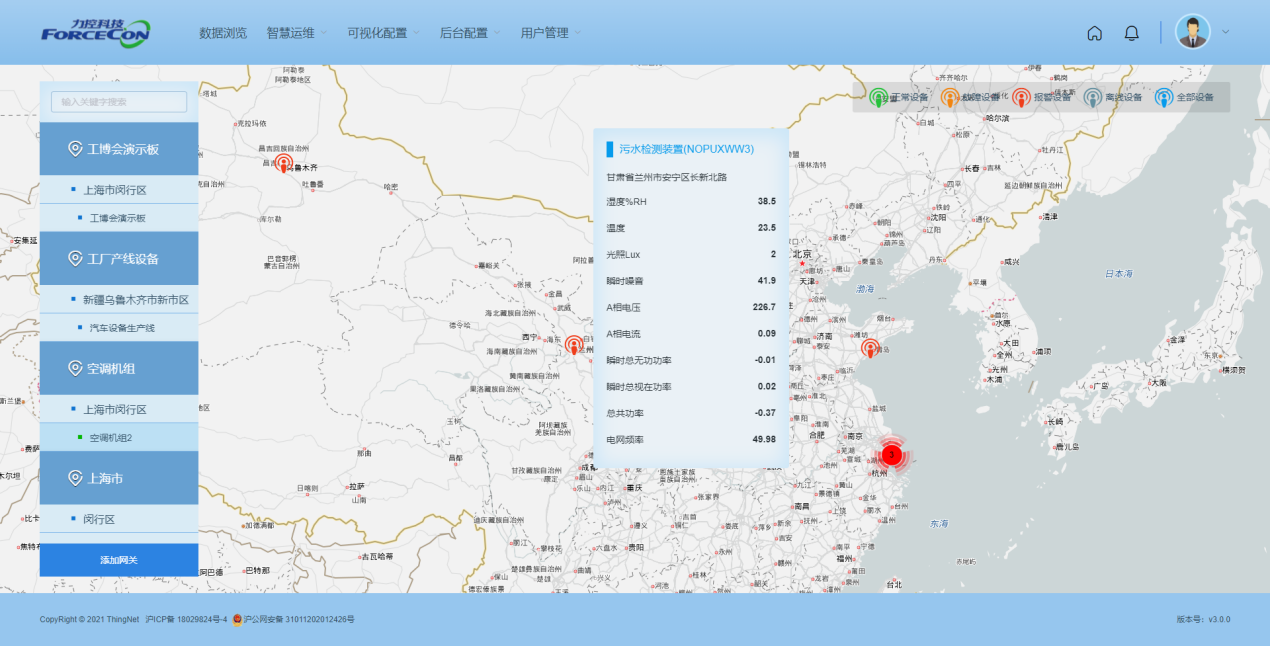This screenshot has width=1270, height=646.
Task: Select the 工厂产线设备 group header
Action: coord(119,259)
